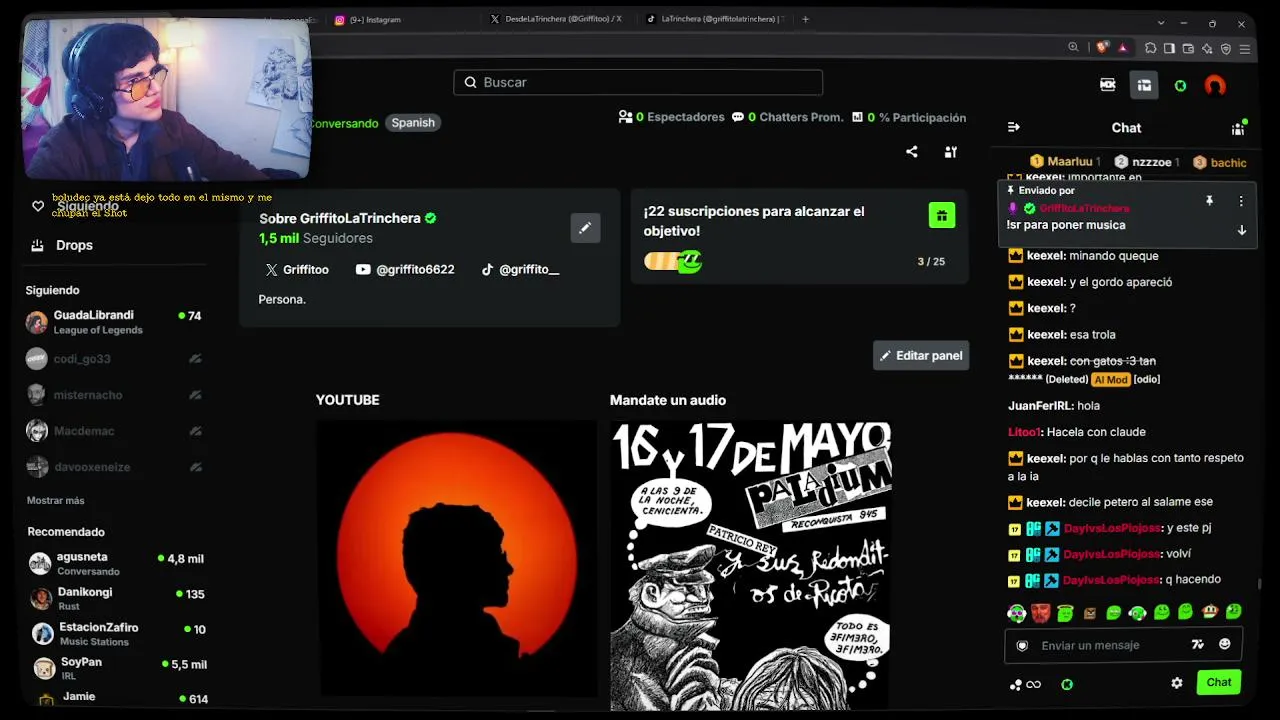Click the green gift subscriptions icon
The width and height of the screenshot is (1280, 720).
(x=942, y=215)
